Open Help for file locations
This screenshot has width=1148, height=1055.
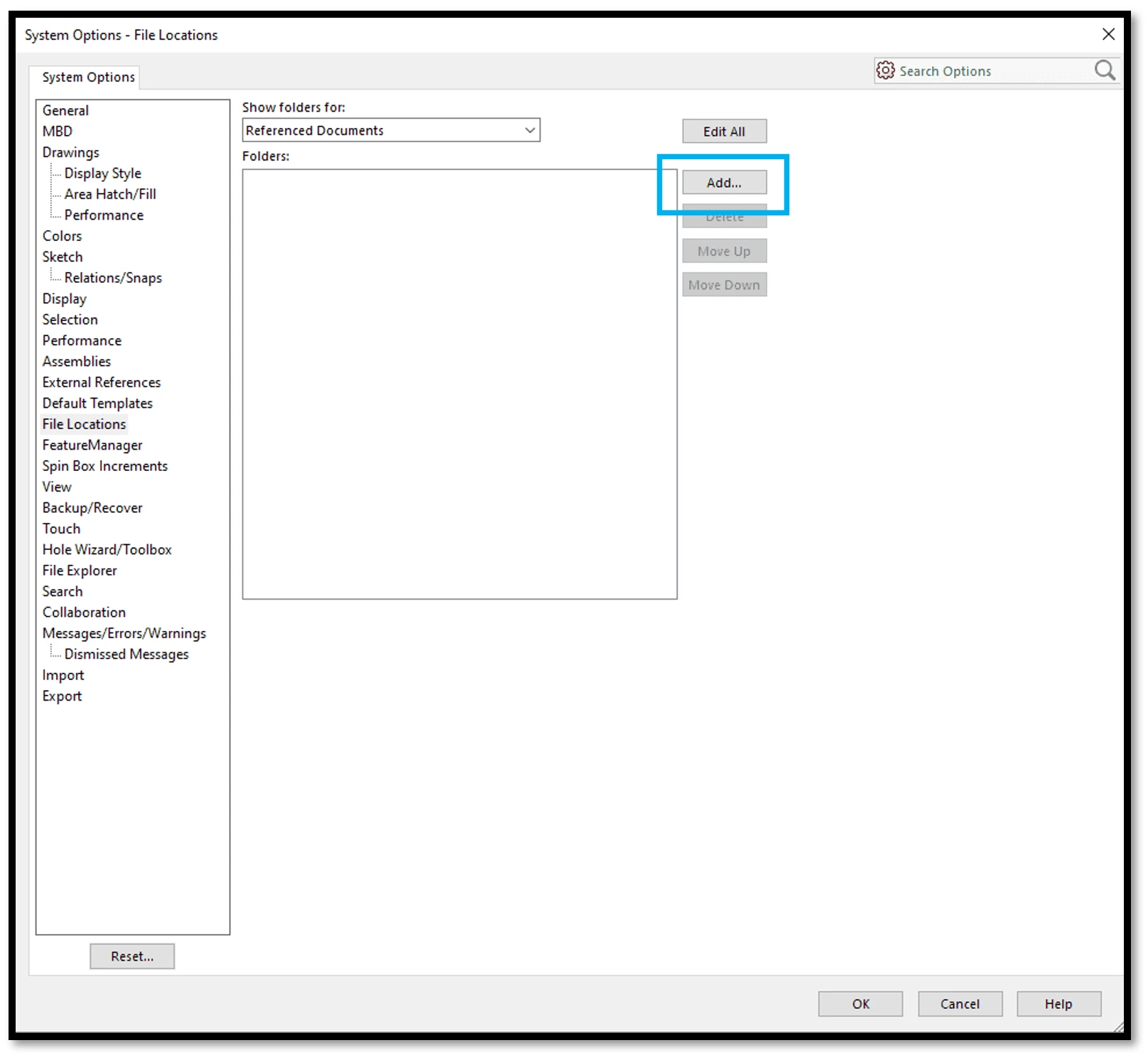click(x=1058, y=1004)
